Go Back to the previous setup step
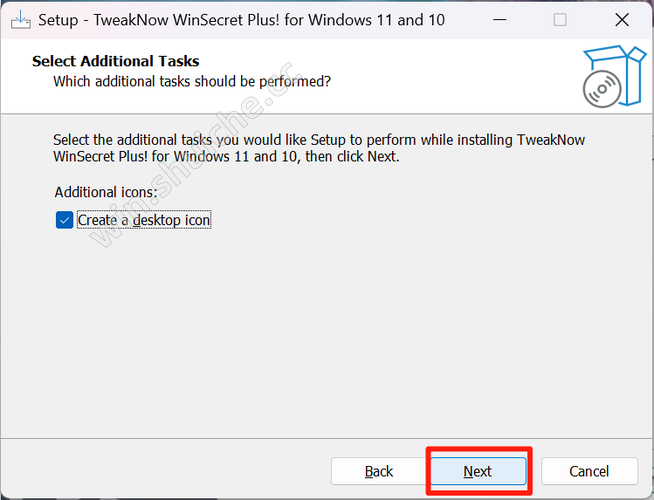654x500 pixels. tap(379, 471)
